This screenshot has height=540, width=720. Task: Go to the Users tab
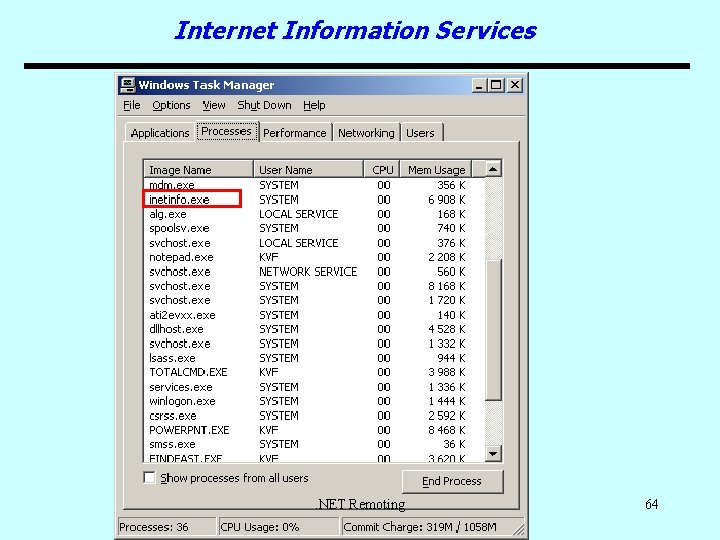(x=420, y=133)
